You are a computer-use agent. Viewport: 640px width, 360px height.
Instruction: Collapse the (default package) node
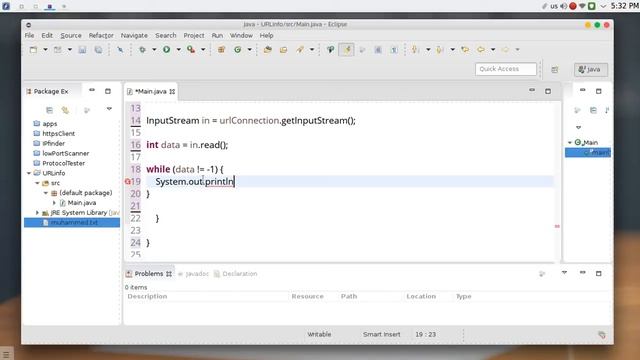tap(46, 193)
